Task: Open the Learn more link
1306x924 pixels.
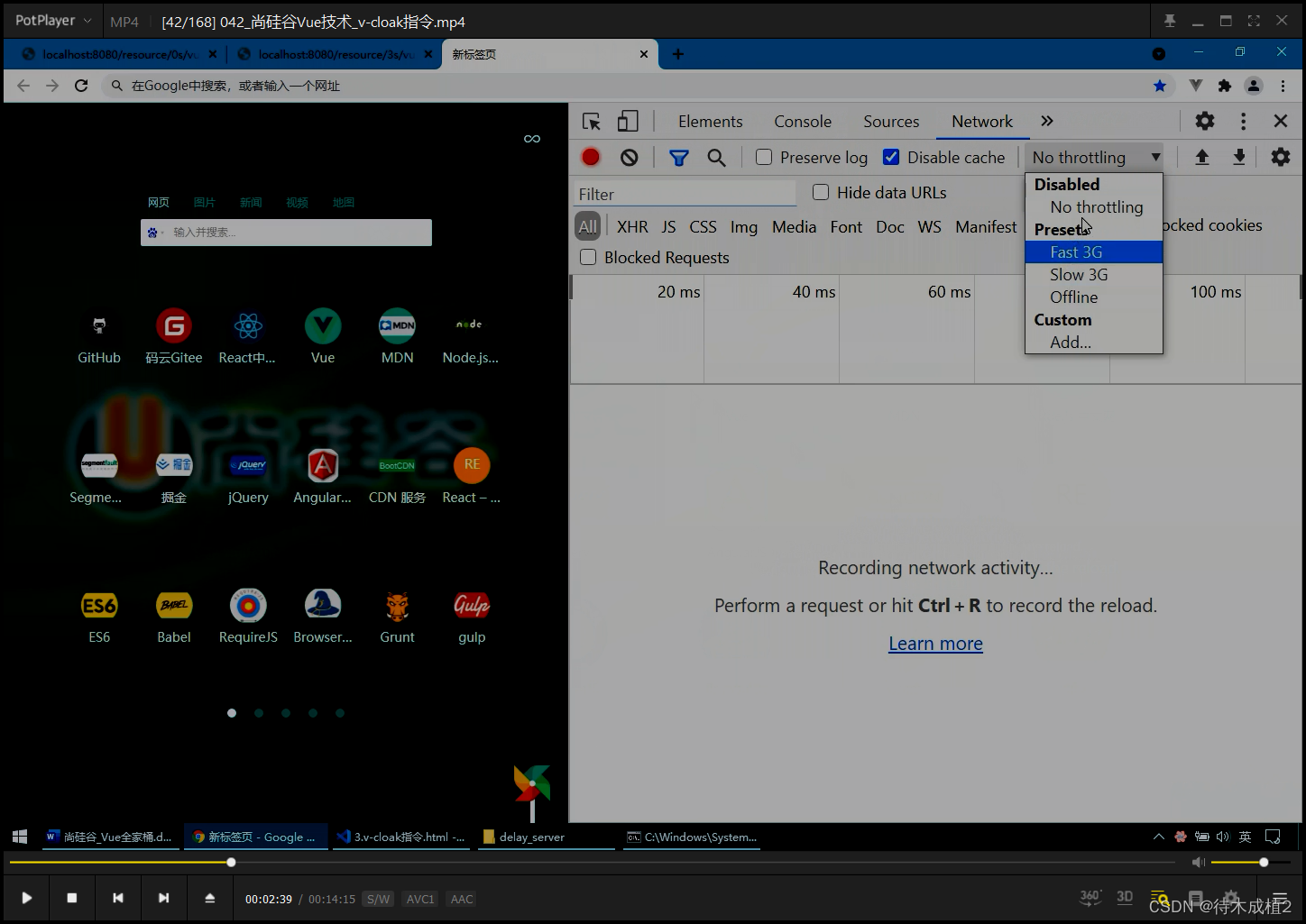Action: pos(935,644)
